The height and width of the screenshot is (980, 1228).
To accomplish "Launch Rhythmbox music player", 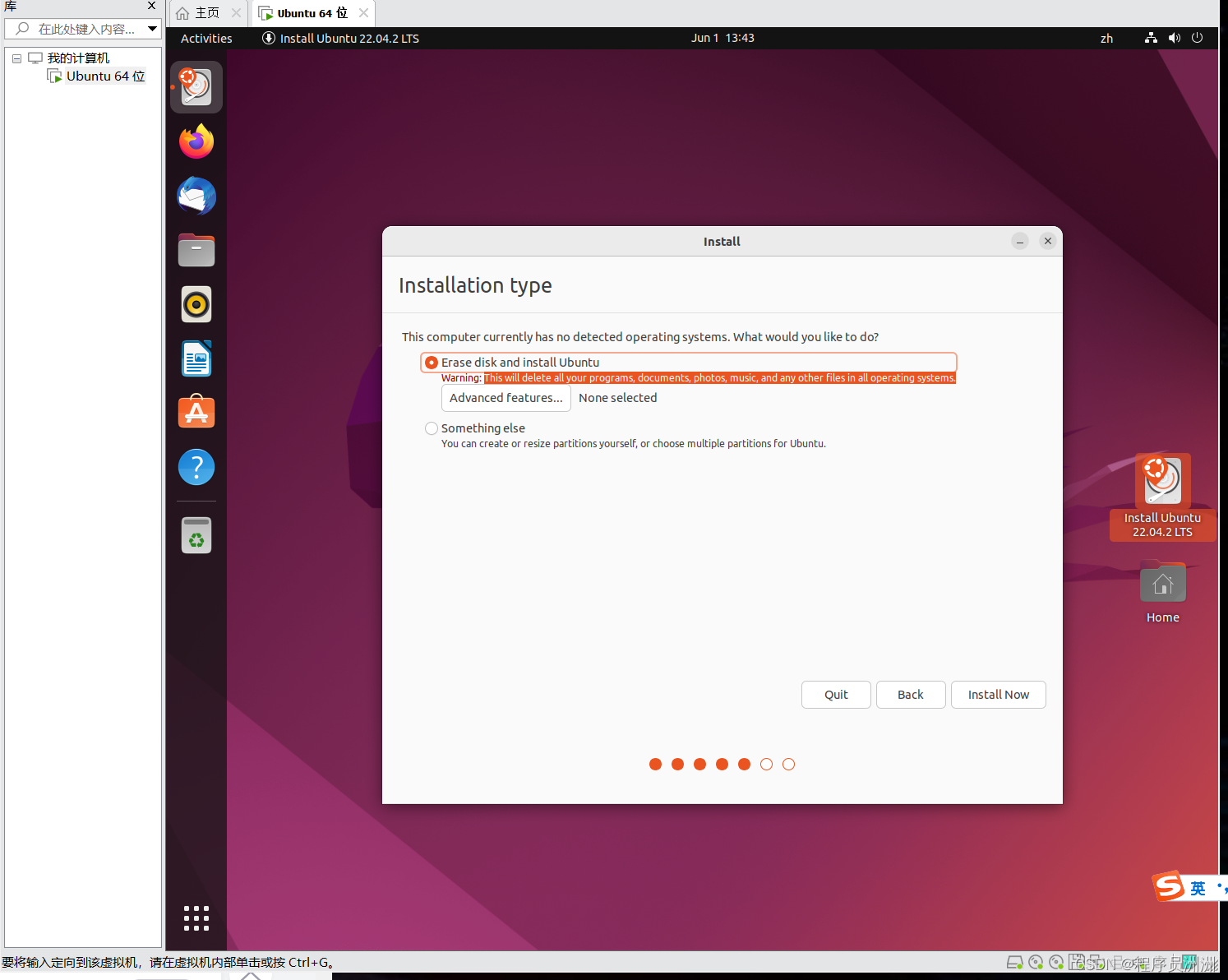I will (x=196, y=304).
